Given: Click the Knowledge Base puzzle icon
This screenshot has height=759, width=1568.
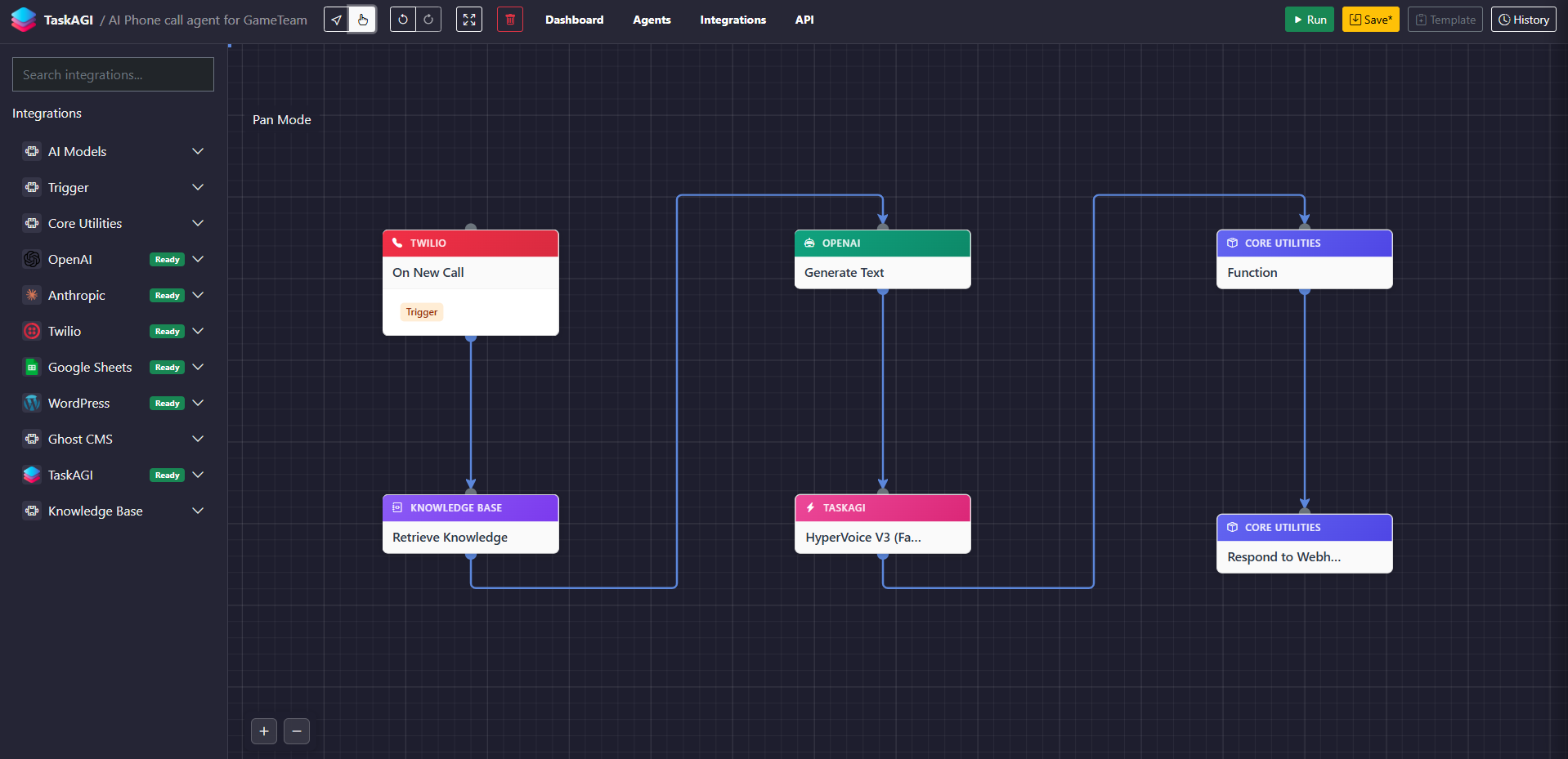Looking at the screenshot, I should [32, 511].
